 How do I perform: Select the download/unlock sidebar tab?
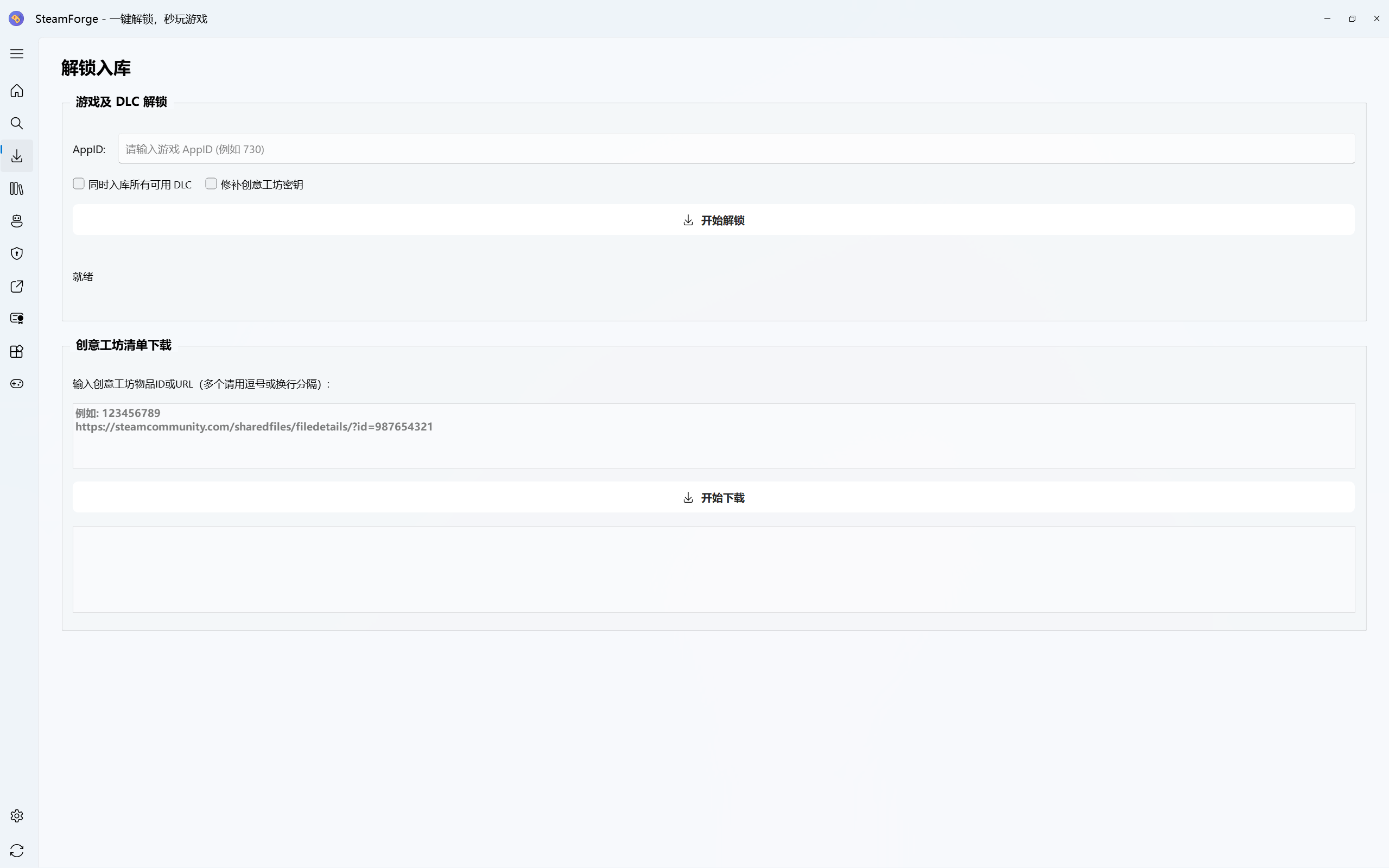click(x=17, y=156)
